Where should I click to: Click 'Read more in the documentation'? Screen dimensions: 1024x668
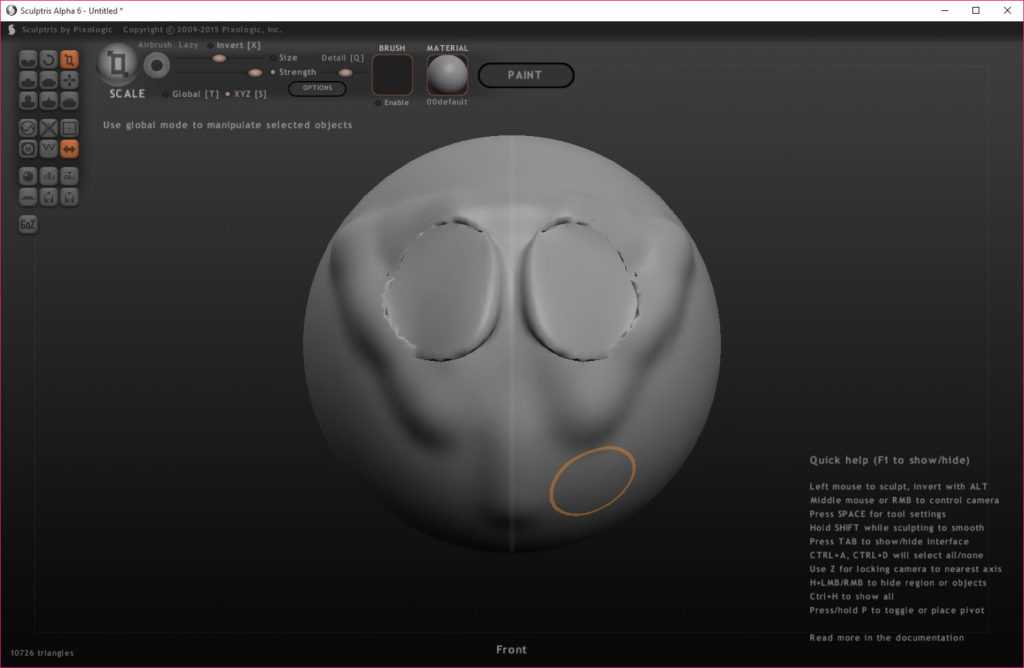pyautogui.click(x=886, y=638)
